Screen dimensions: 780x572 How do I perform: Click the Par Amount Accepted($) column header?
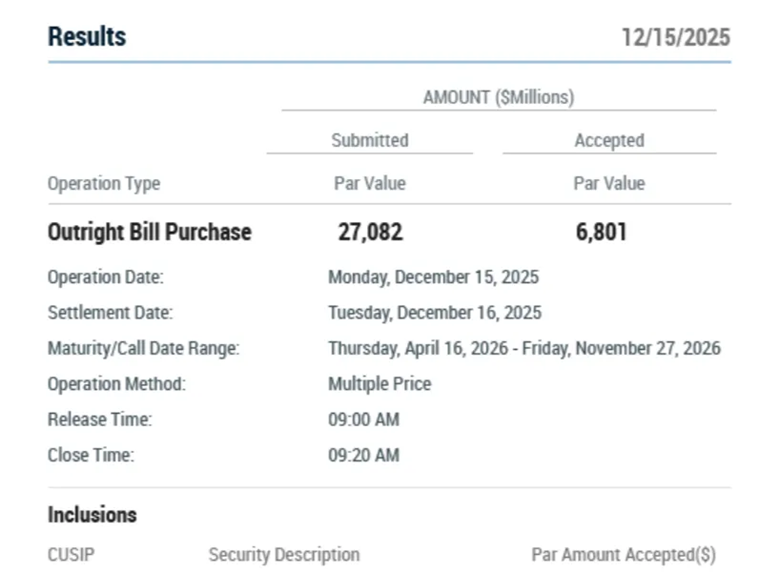click(623, 554)
